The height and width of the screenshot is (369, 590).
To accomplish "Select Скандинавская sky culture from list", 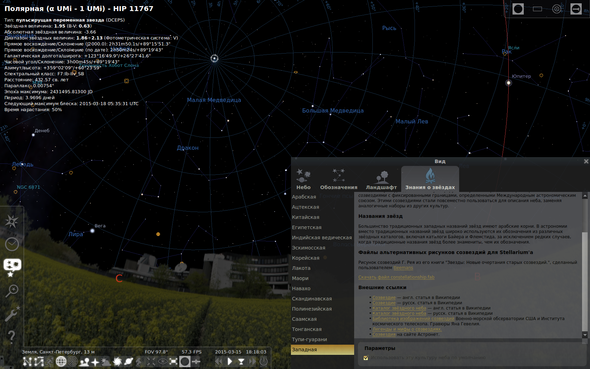I will point(312,298).
